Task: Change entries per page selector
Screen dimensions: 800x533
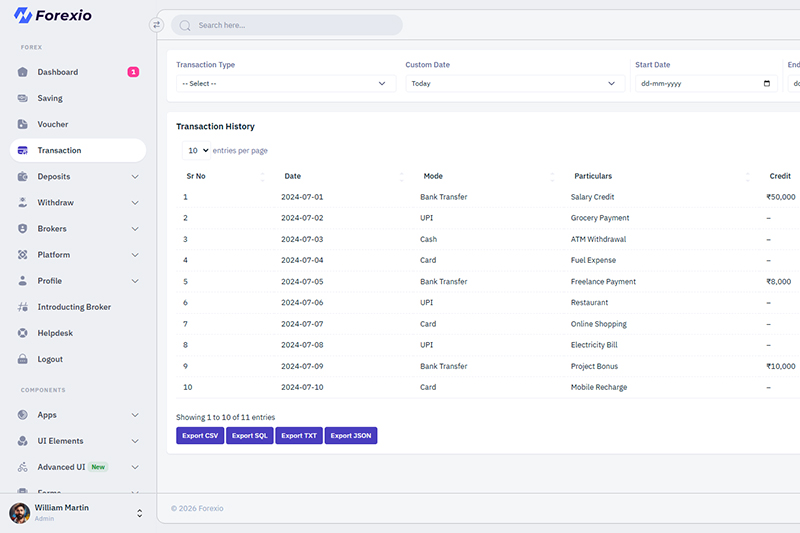Action: [196, 150]
